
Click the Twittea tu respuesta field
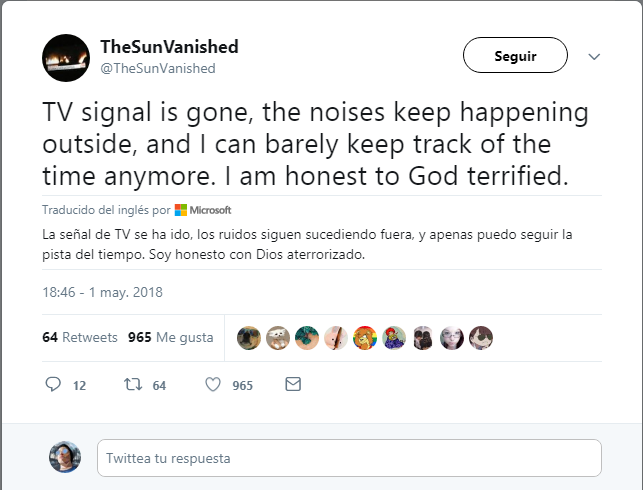tap(349, 458)
